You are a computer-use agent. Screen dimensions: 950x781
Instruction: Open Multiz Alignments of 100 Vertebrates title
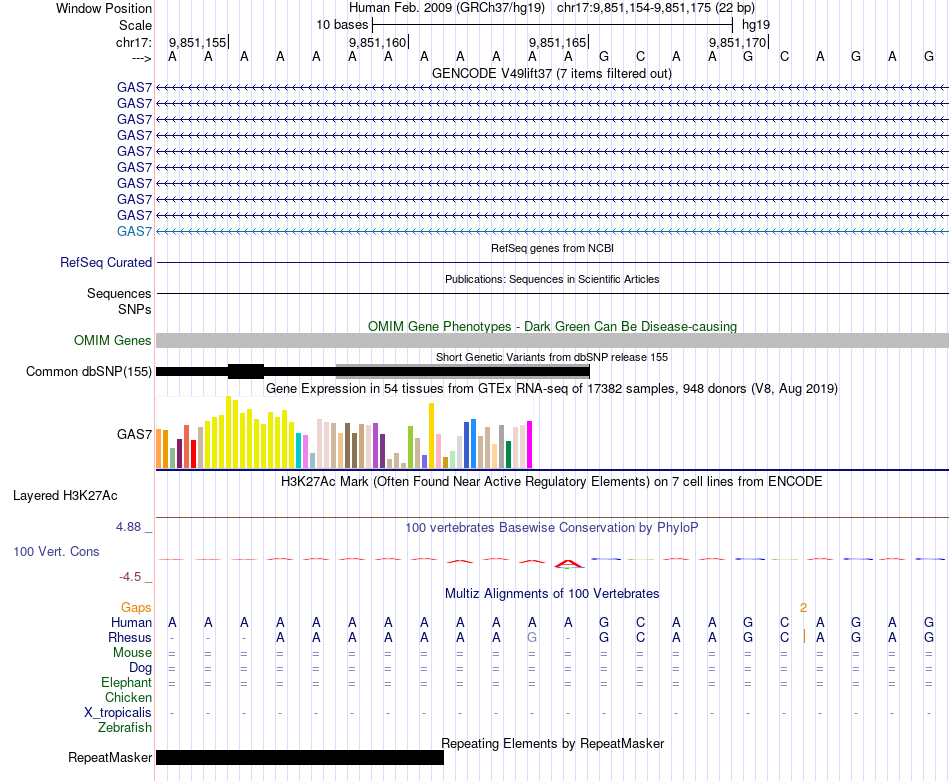(x=552, y=594)
